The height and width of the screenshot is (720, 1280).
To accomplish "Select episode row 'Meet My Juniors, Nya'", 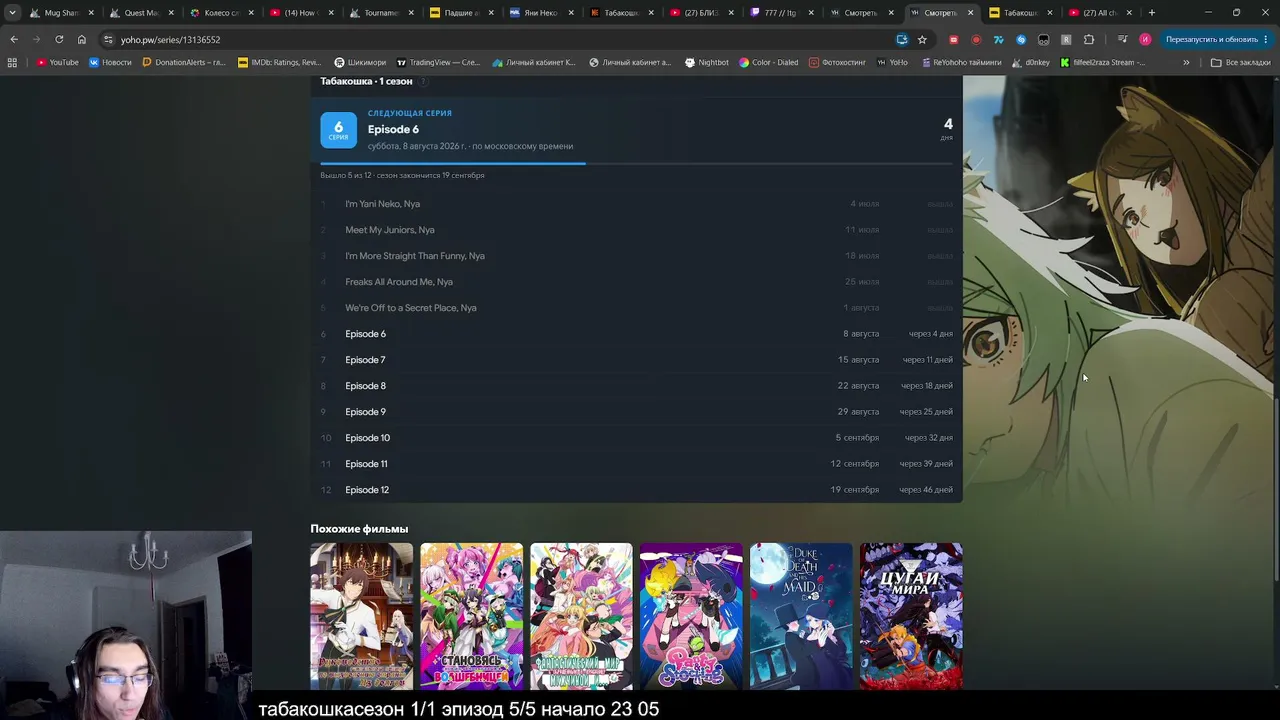I will tap(636, 230).
